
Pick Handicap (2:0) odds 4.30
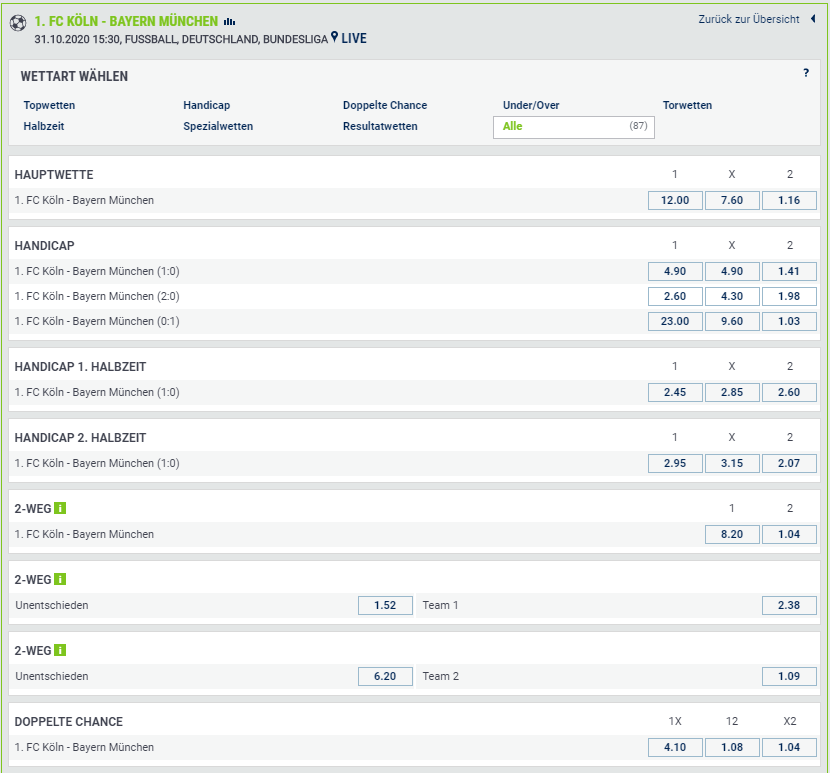(732, 296)
